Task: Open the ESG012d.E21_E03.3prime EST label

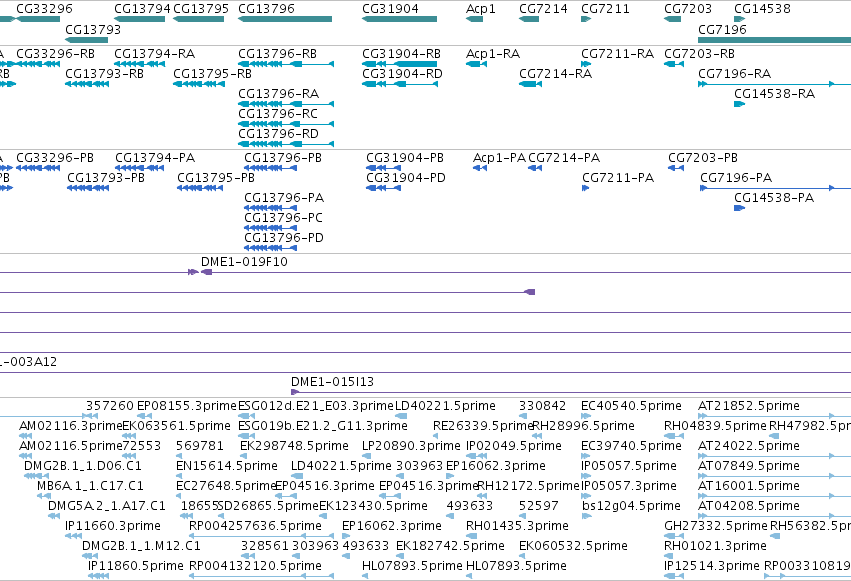Action: (x=316, y=406)
